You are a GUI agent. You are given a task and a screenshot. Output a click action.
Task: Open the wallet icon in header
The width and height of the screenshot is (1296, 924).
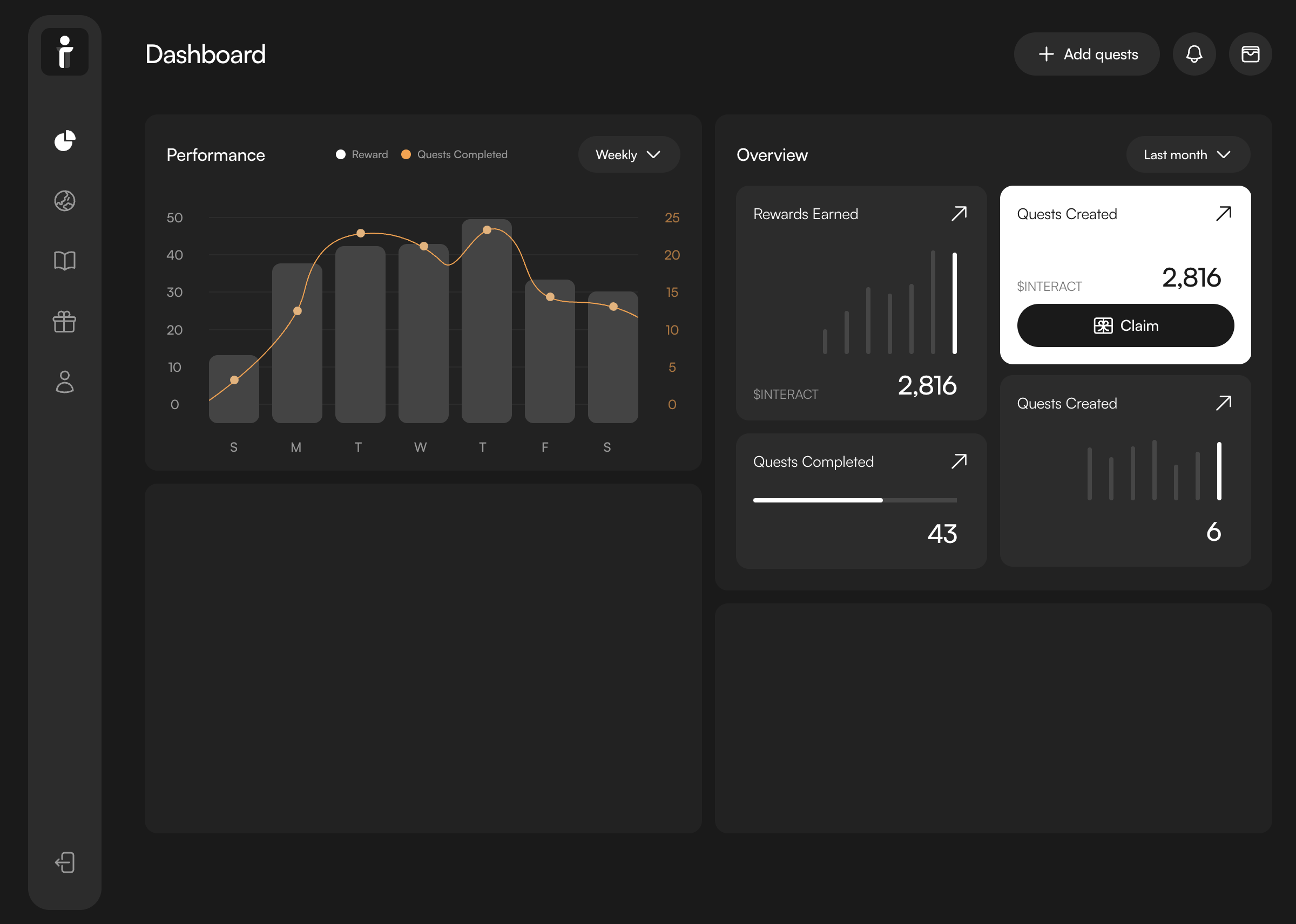point(1250,54)
